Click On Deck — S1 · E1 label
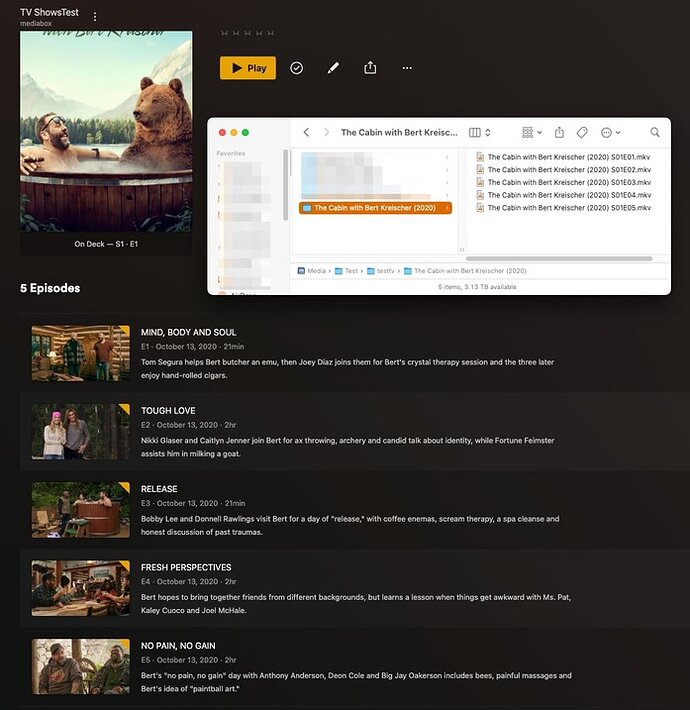The image size is (690, 710). coord(106,244)
